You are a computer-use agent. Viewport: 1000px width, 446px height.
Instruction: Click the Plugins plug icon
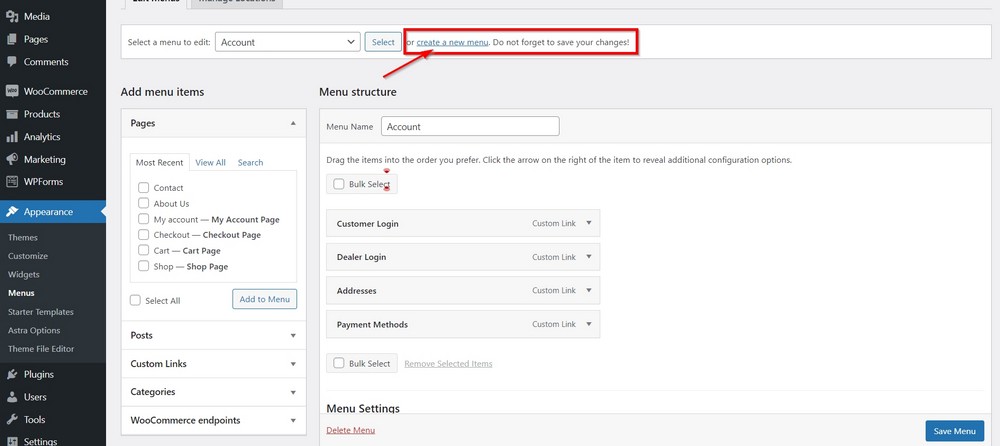(12, 375)
